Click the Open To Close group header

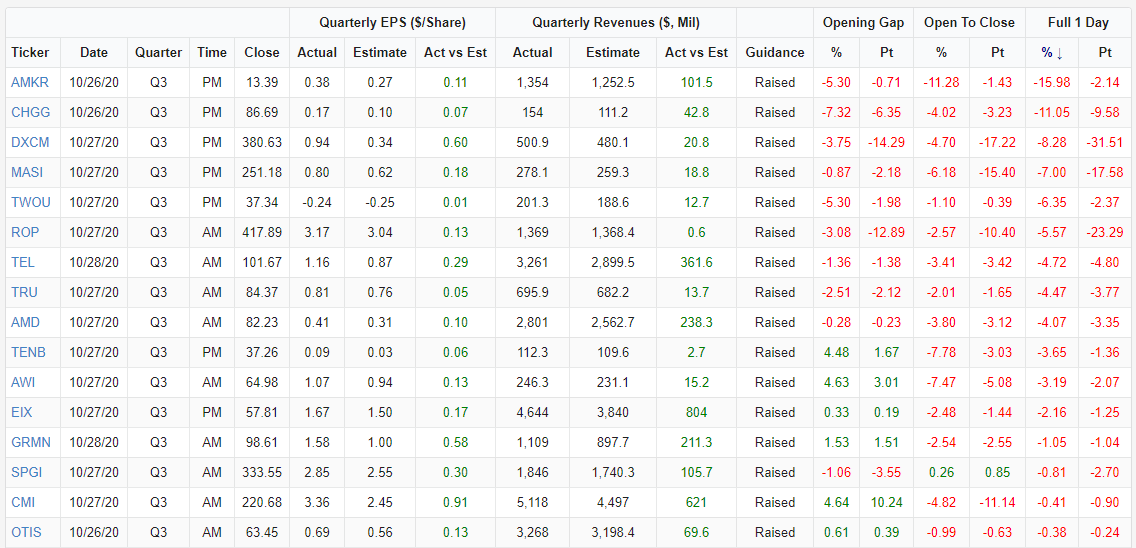coord(969,22)
